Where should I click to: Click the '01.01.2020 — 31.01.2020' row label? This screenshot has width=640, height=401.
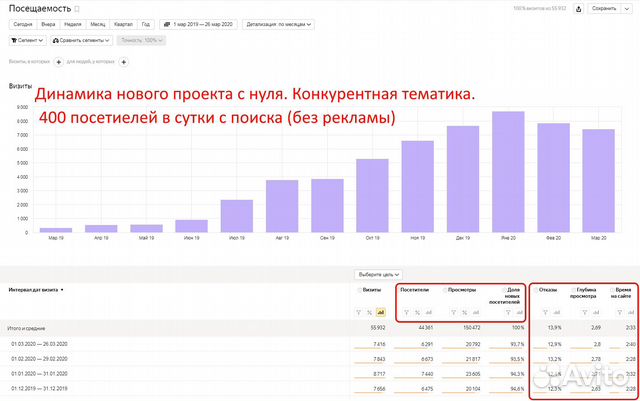tap(39, 374)
